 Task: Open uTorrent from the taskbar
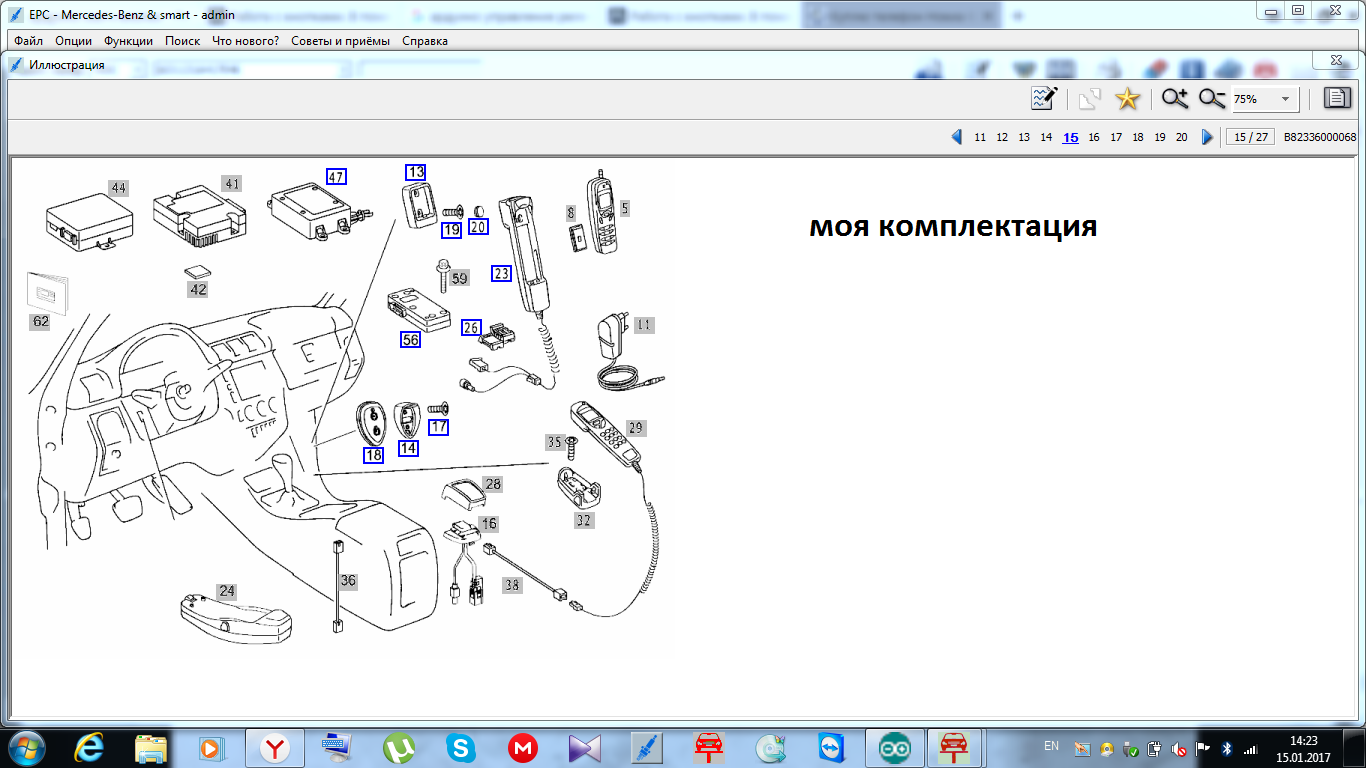coord(399,747)
